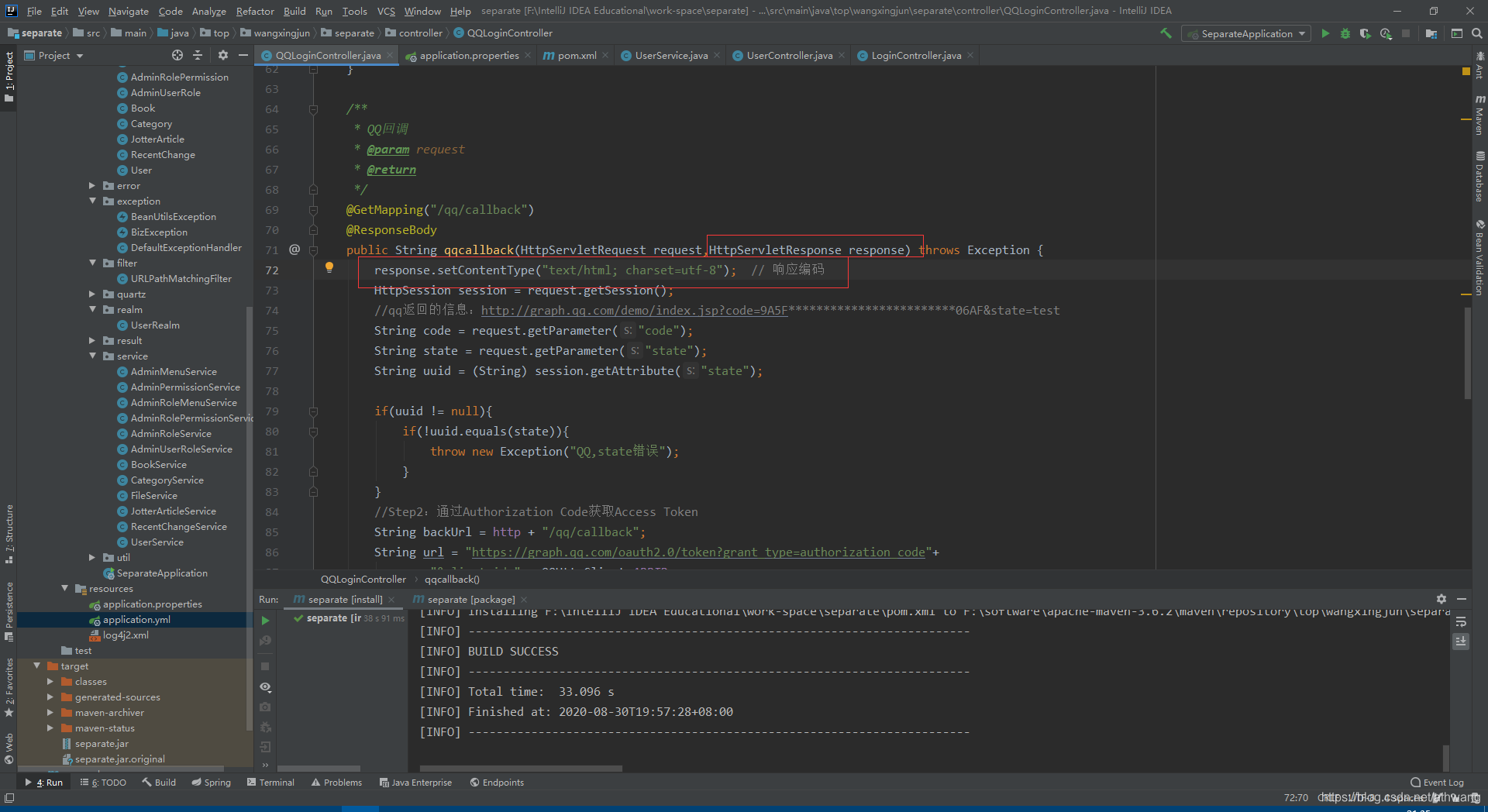Viewport: 1488px width, 812px height.
Task: Run with Coverage from the shield icon
Action: [x=1366, y=33]
